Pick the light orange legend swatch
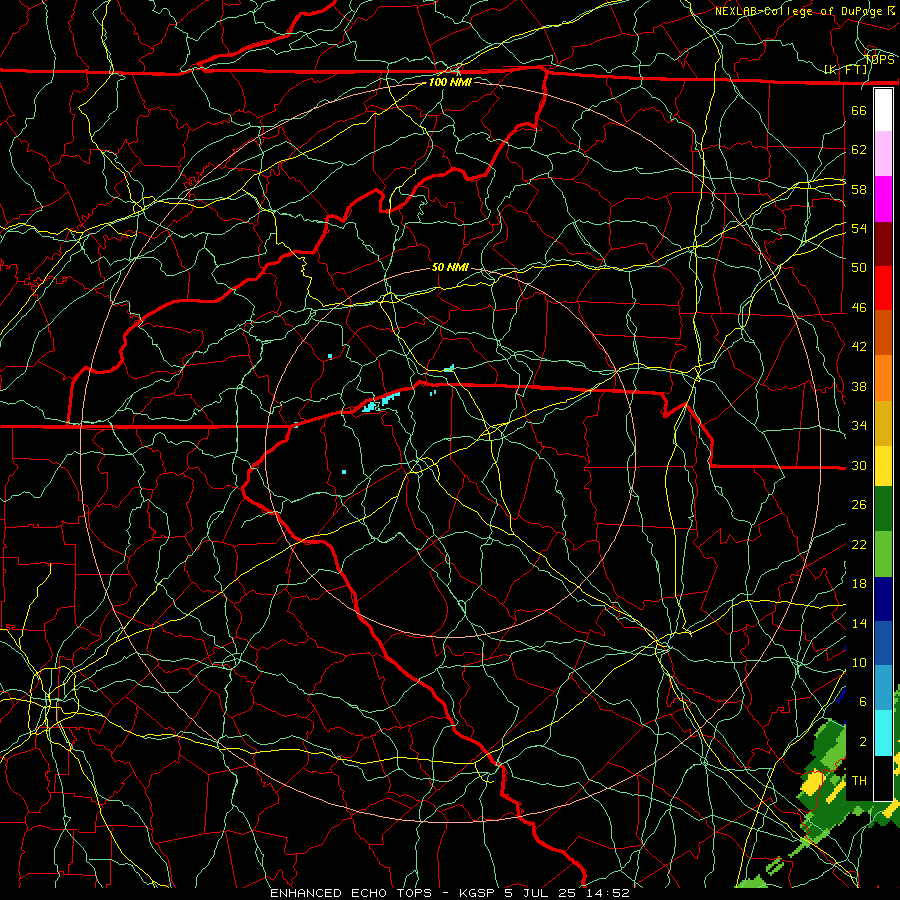This screenshot has height=900, width=900. 883,378
